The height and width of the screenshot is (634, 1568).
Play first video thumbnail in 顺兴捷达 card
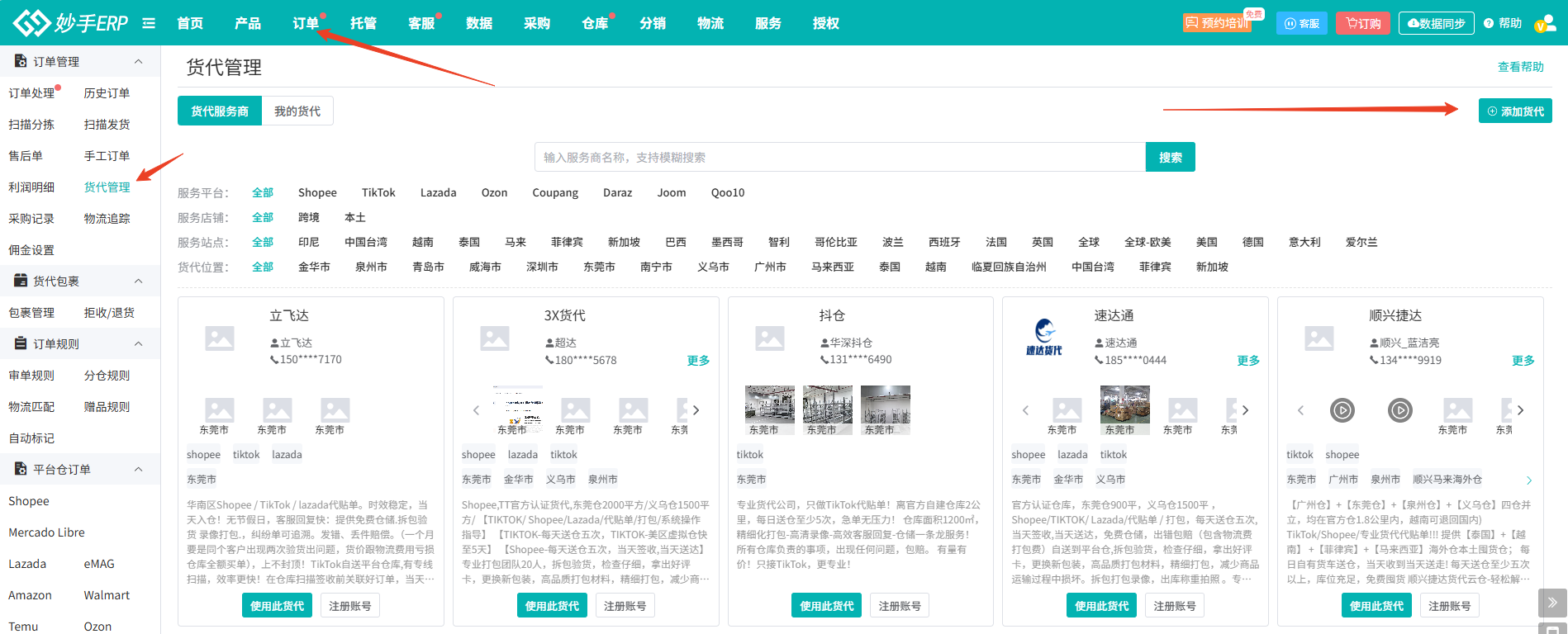[1342, 409]
